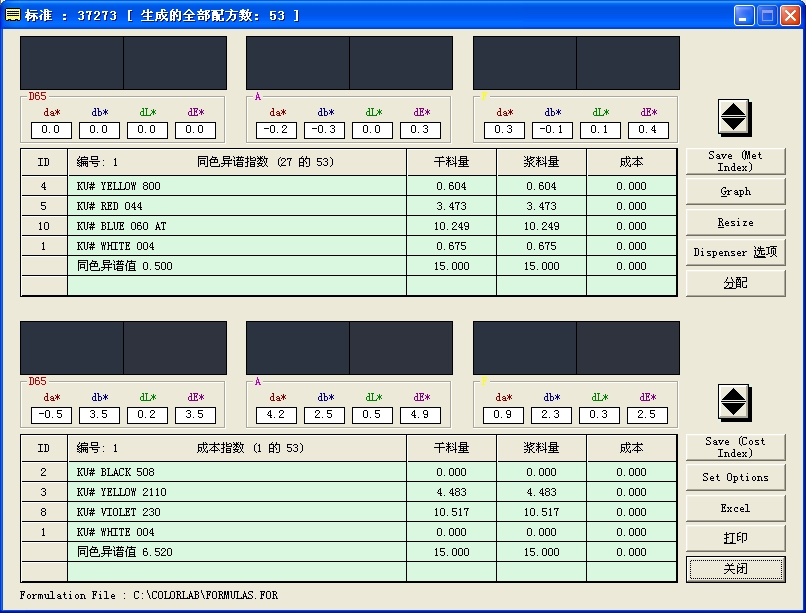The image size is (806, 613).
Task: Click upper D65 da* field showing 0.0
Action: [51, 130]
